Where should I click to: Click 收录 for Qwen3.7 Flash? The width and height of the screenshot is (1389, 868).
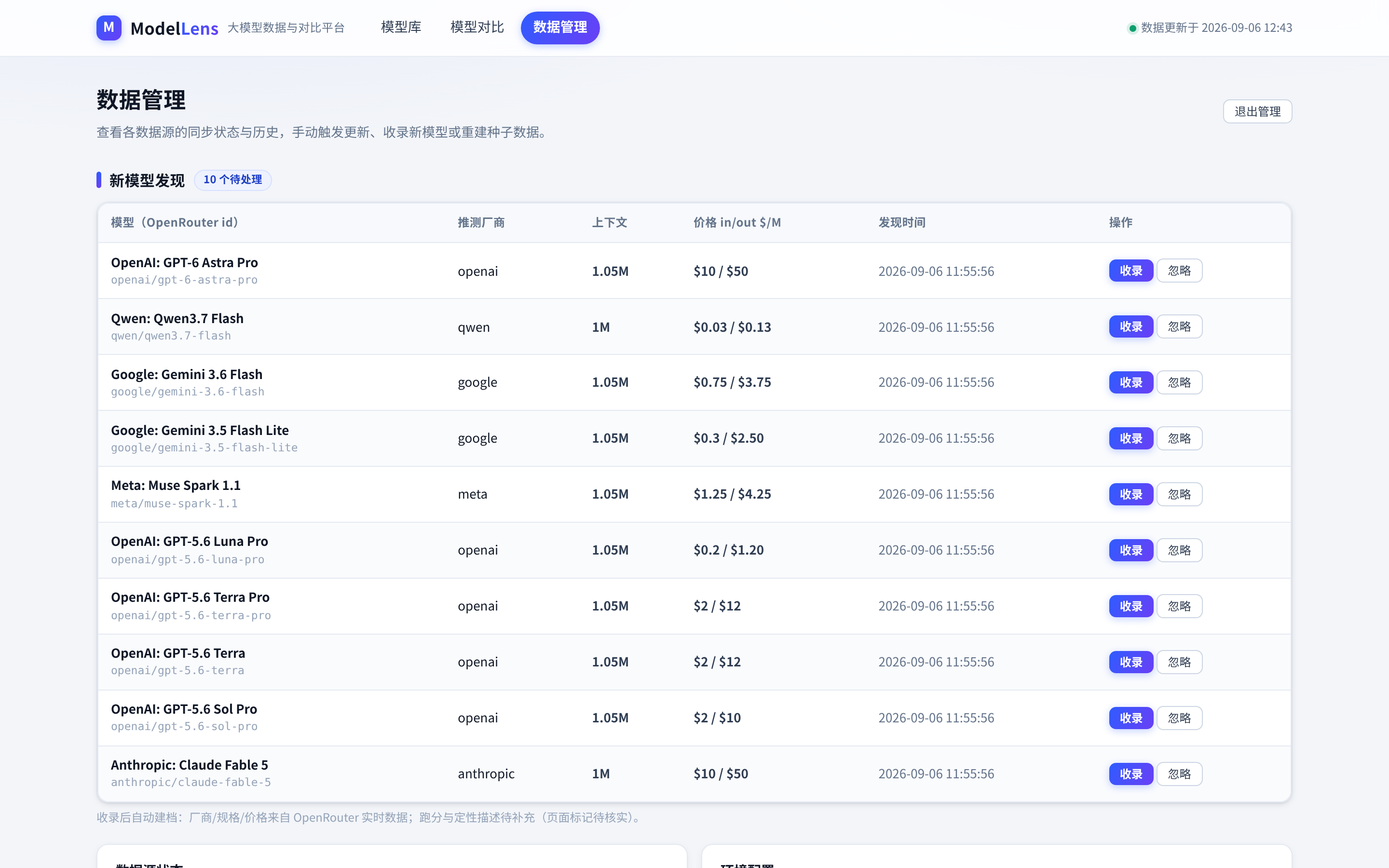tap(1130, 326)
